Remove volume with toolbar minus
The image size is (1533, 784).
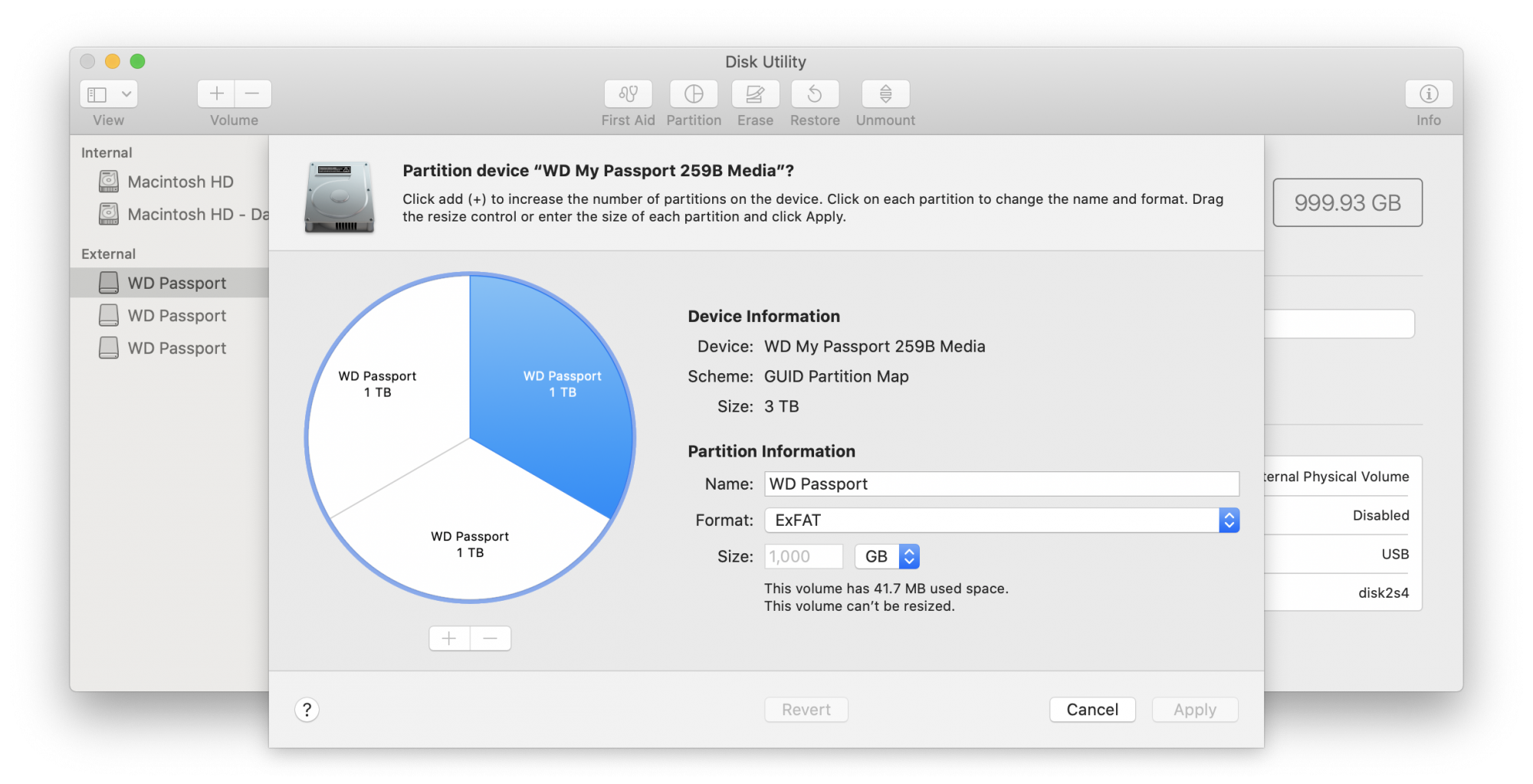[253, 93]
